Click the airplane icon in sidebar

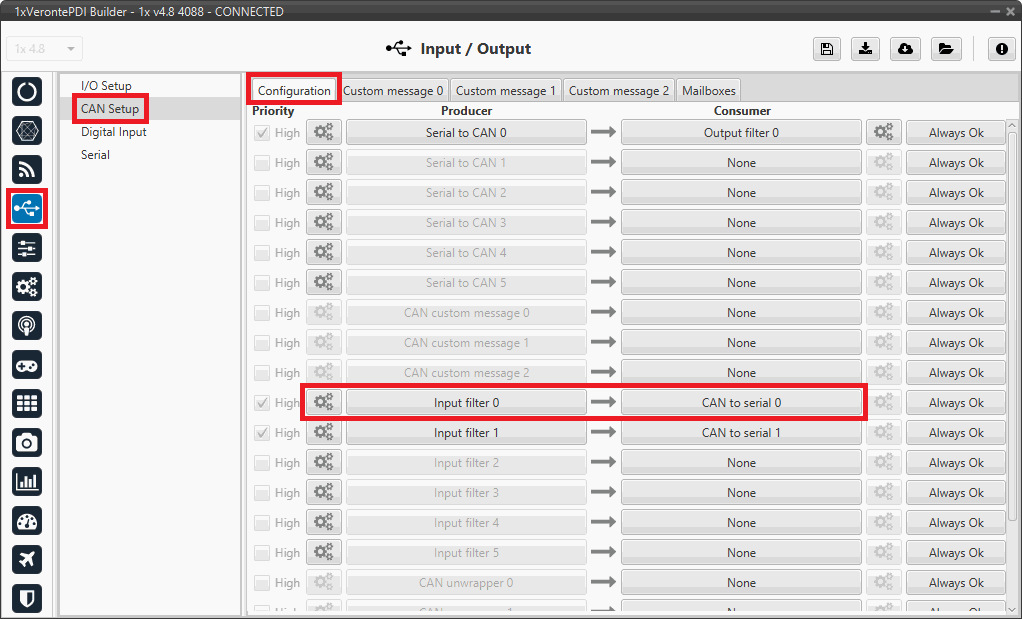(x=27, y=559)
